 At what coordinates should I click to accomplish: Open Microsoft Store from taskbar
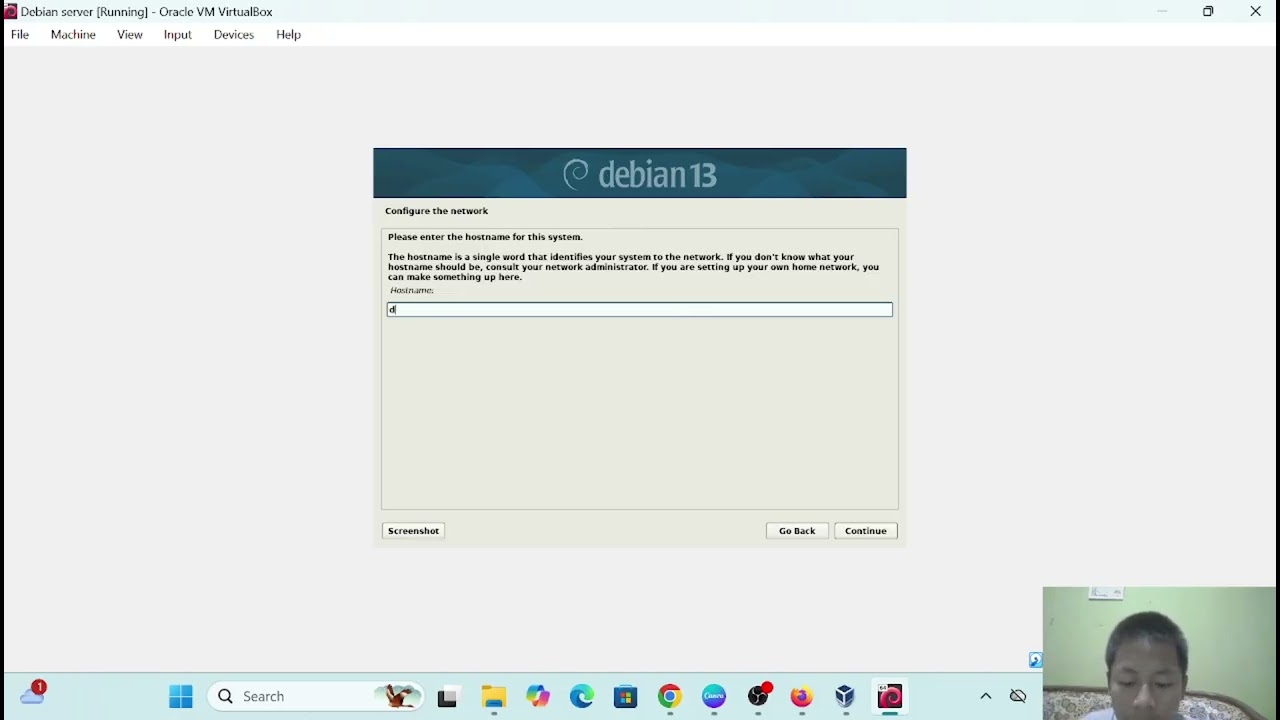coord(626,696)
